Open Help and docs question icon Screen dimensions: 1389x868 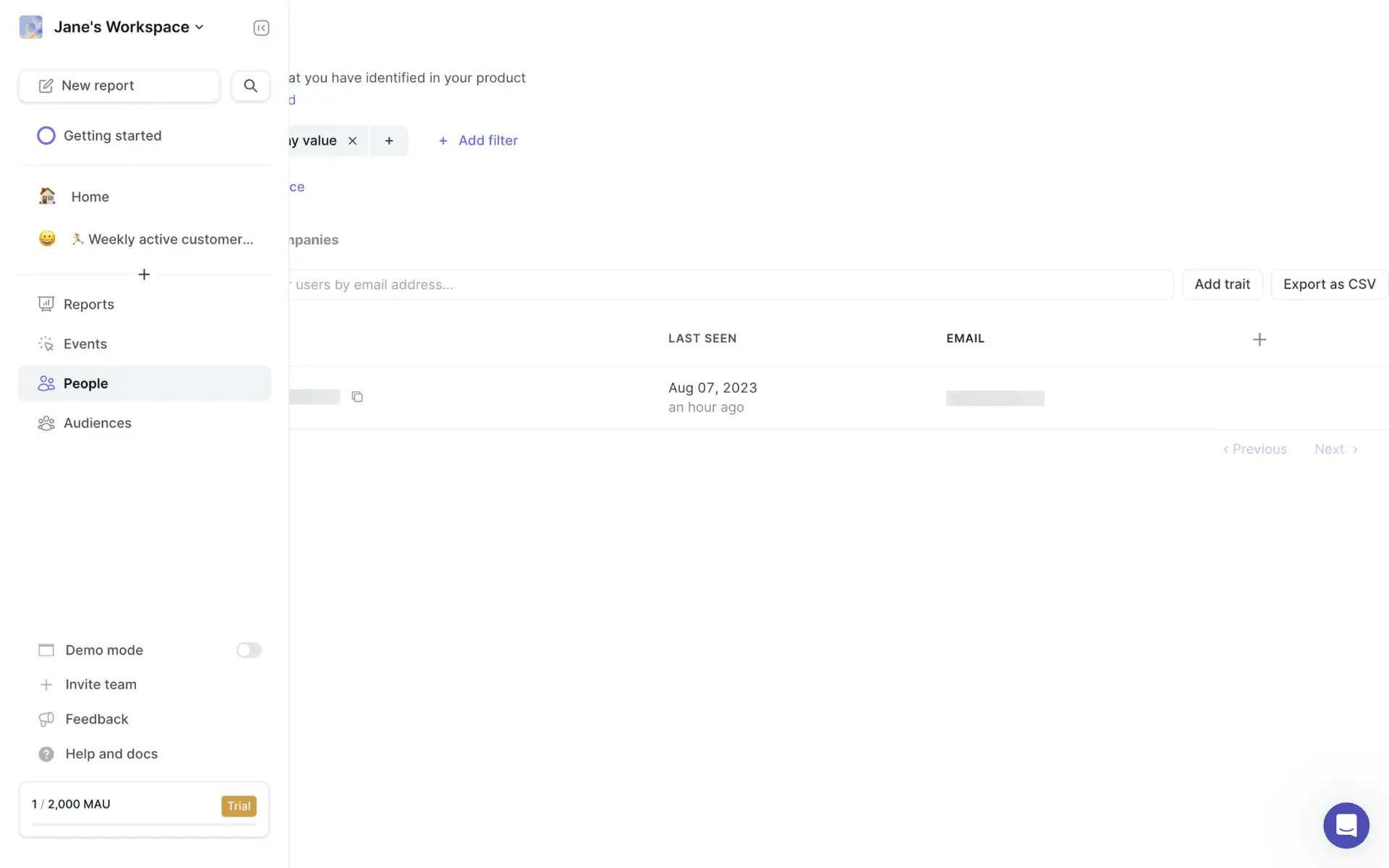click(x=46, y=754)
